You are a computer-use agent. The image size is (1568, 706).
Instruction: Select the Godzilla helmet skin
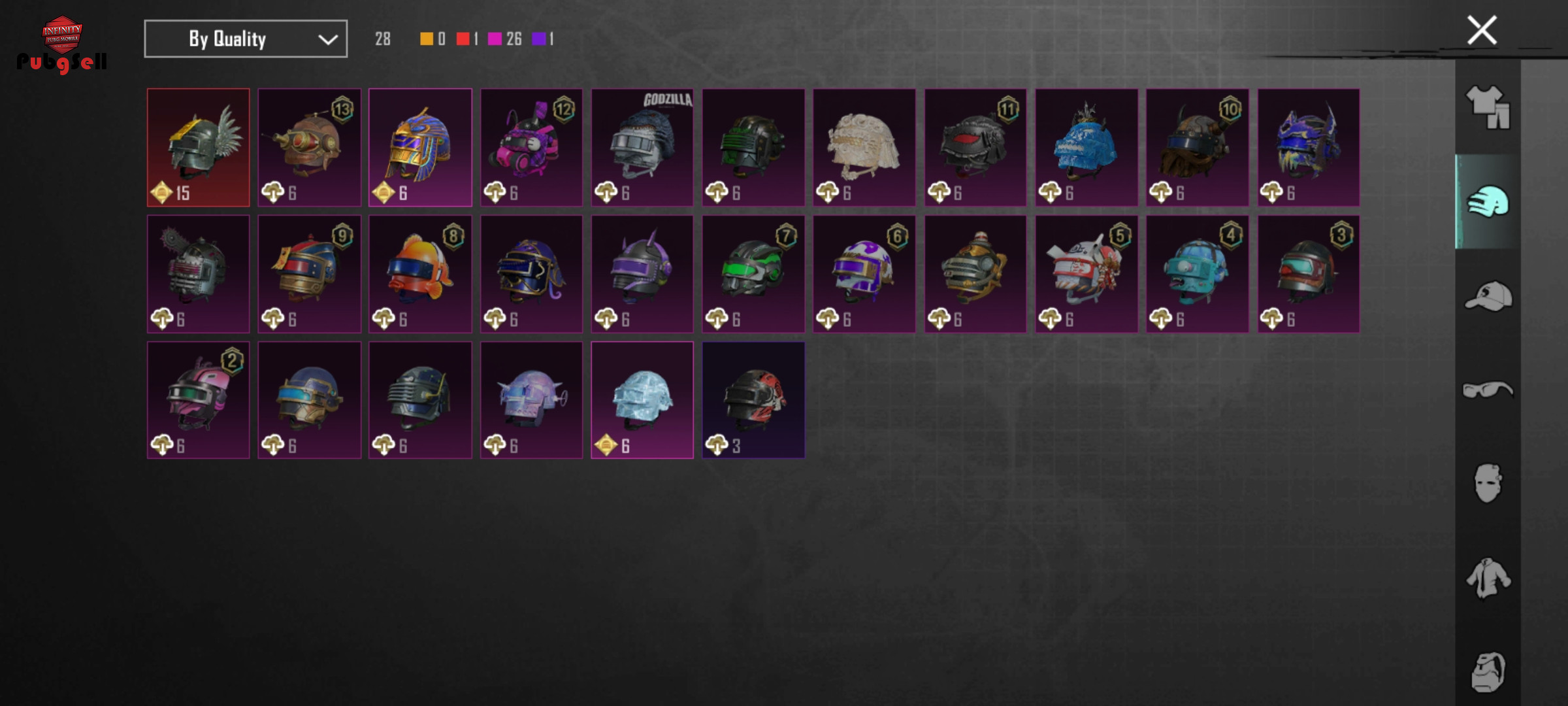pyautogui.click(x=642, y=148)
